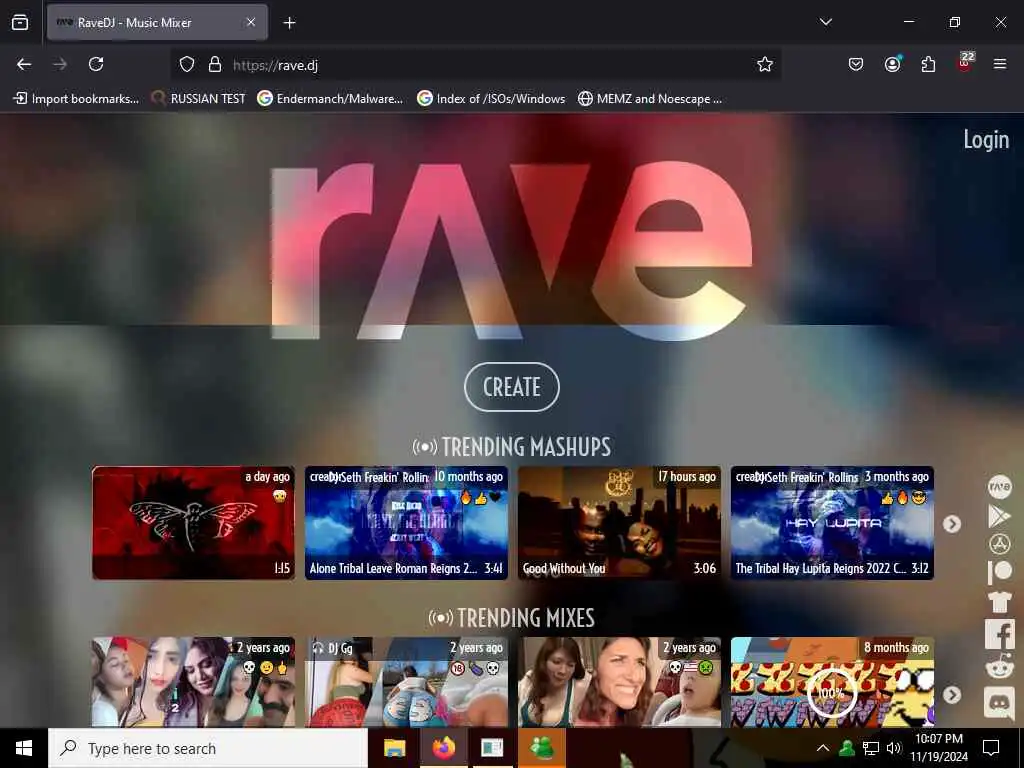1024x768 pixels.
Task: Open the Reddit icon in sidebar
Action: coord(999,668)
